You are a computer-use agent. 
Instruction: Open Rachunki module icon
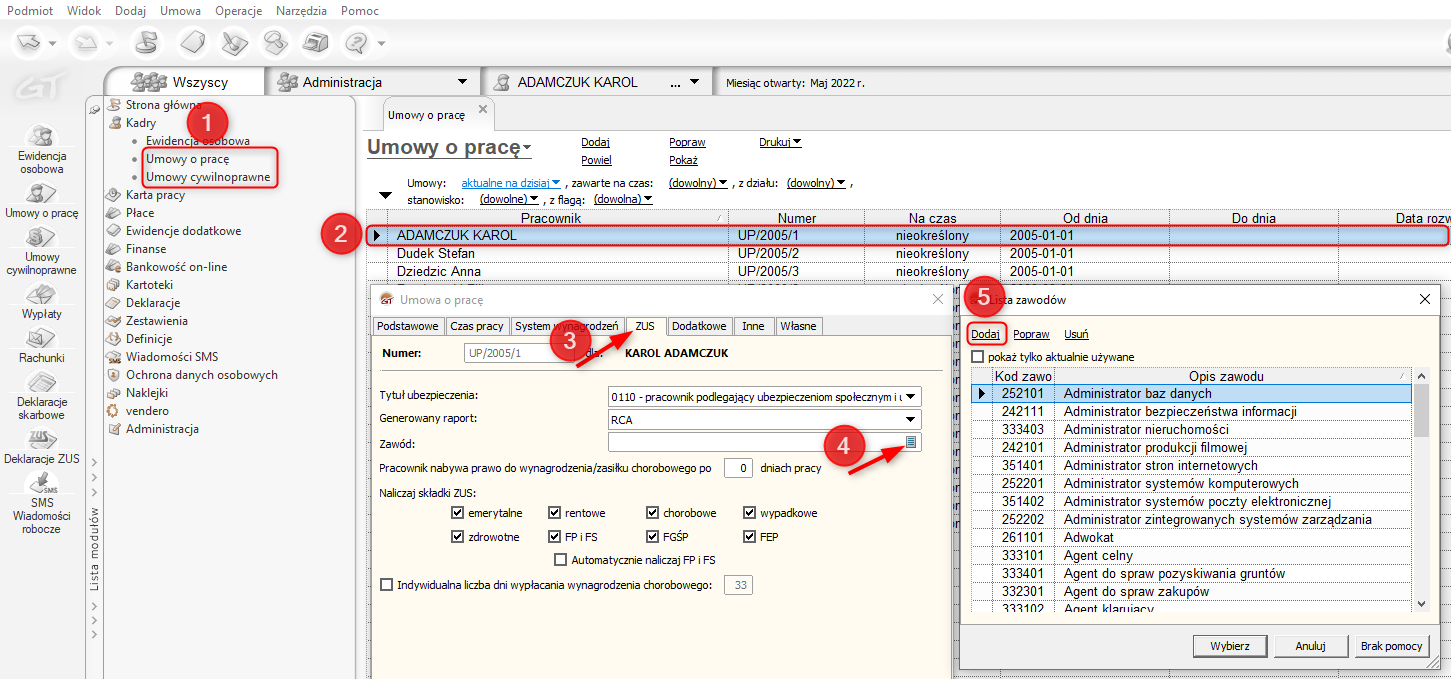(41, 338)
